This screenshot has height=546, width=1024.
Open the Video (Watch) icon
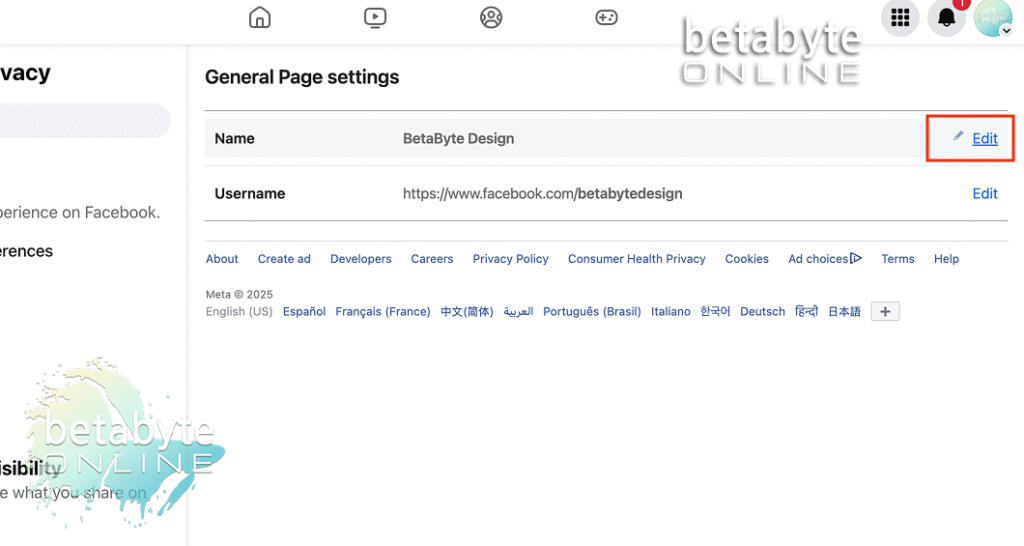pyautogui.click(x=375, y=17)
